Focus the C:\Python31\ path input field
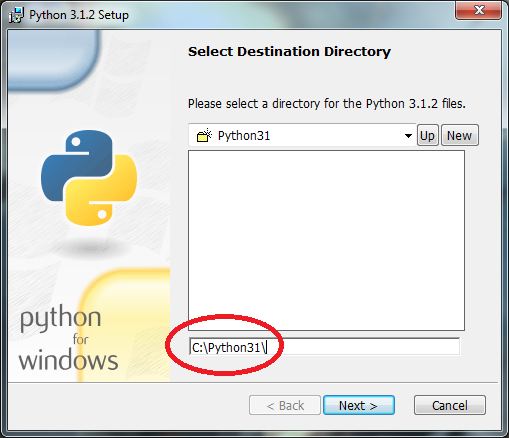This screenshot has height=438, width=509. [324, 347]
